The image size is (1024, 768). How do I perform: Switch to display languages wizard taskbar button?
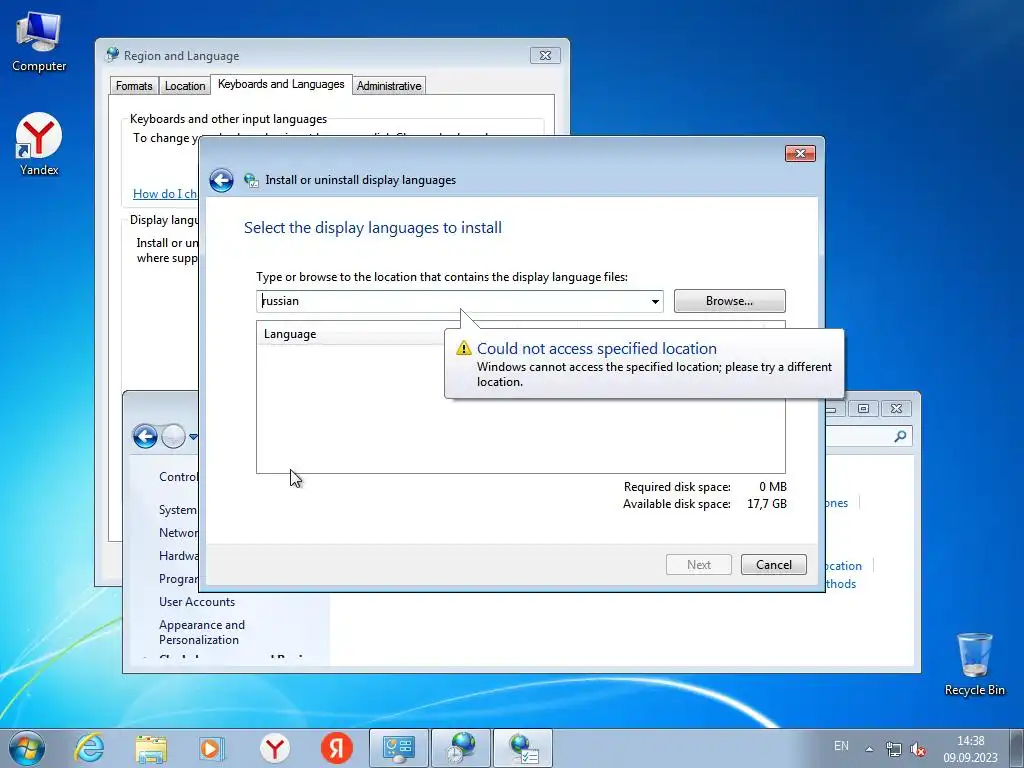[523, 748]
